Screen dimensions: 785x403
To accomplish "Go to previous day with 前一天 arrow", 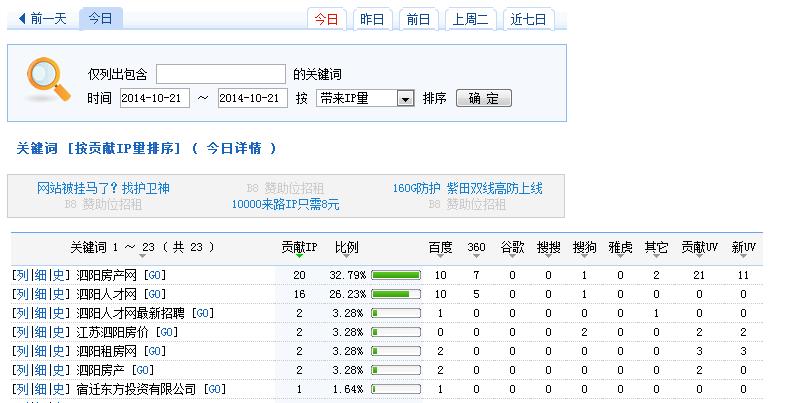I will tap(40, 18).
